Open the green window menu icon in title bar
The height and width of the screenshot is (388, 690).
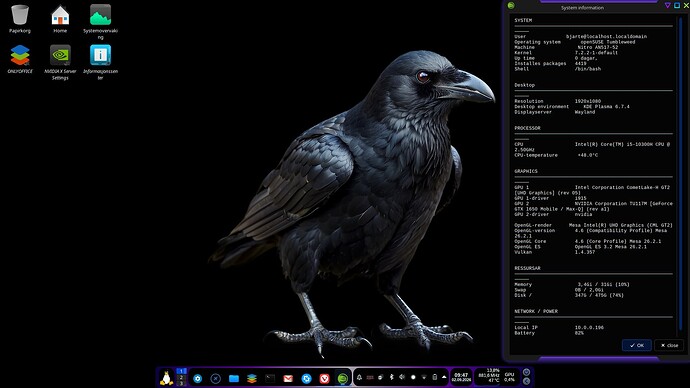tap(511, 5)
